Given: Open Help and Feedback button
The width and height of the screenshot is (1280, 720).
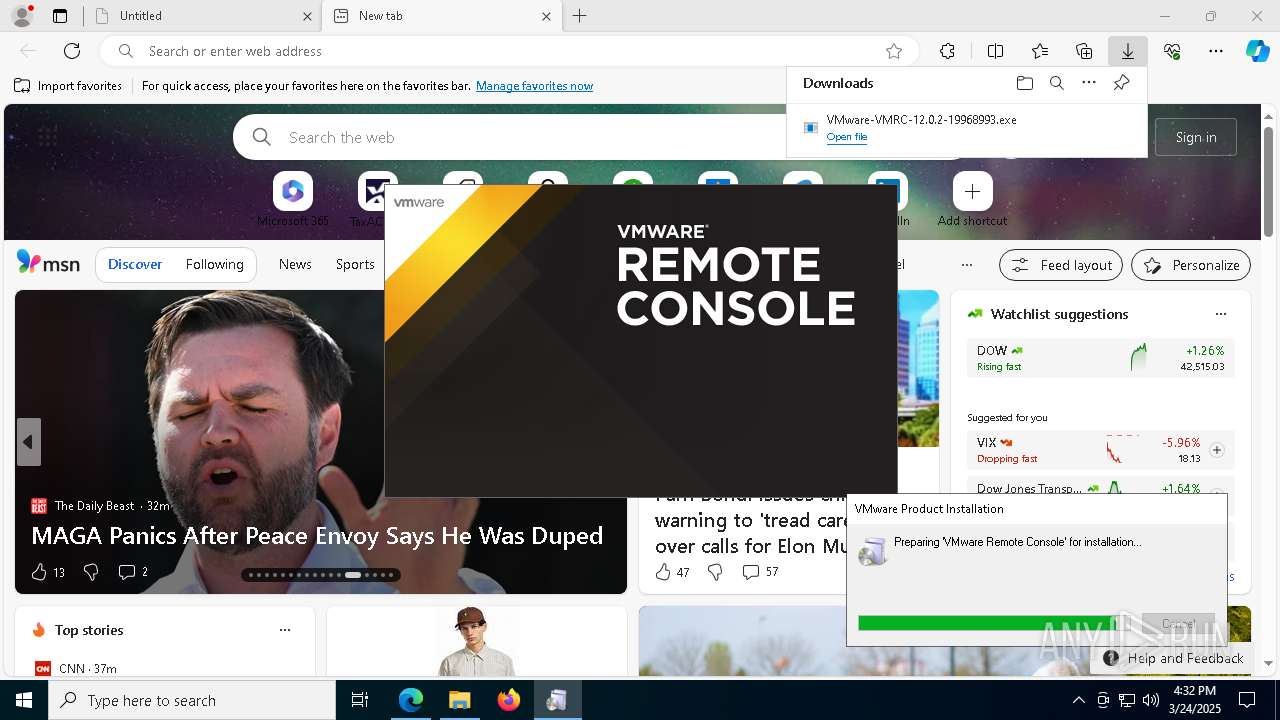Looking at the screenshot, I should pos(1173,658).
